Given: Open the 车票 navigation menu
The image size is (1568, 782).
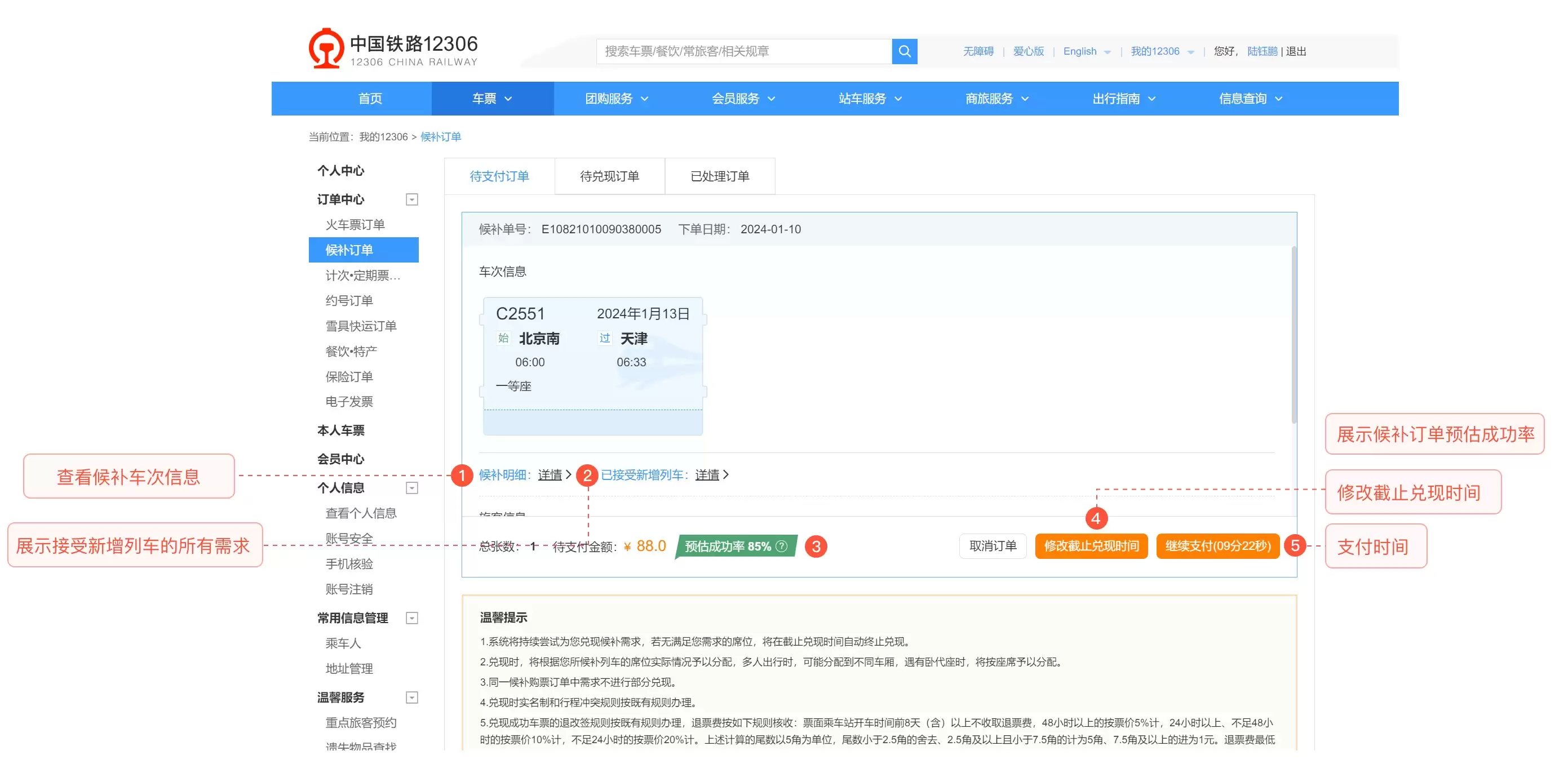Looking at the screenshot, I should pos(492,99).
